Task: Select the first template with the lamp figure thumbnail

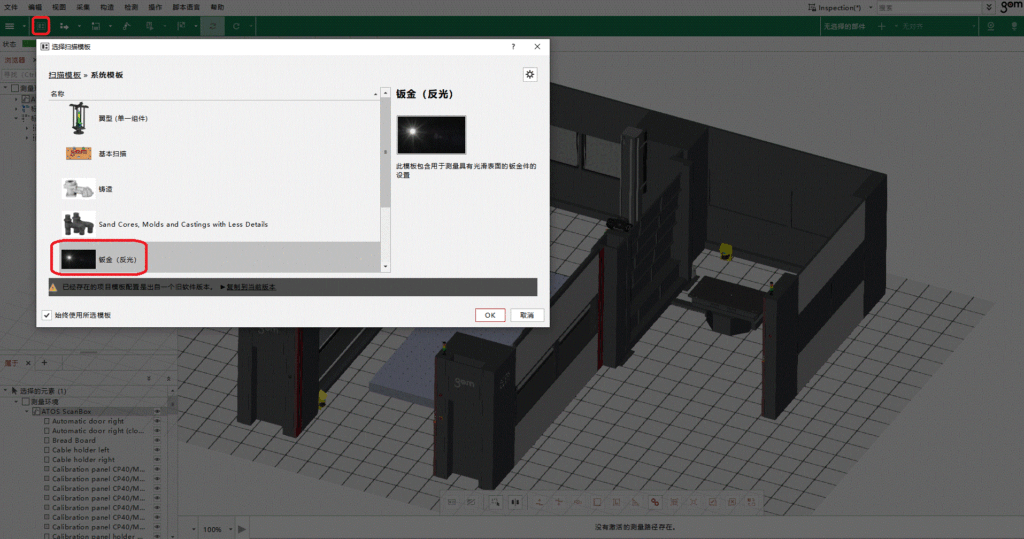Action: [215, 118]
